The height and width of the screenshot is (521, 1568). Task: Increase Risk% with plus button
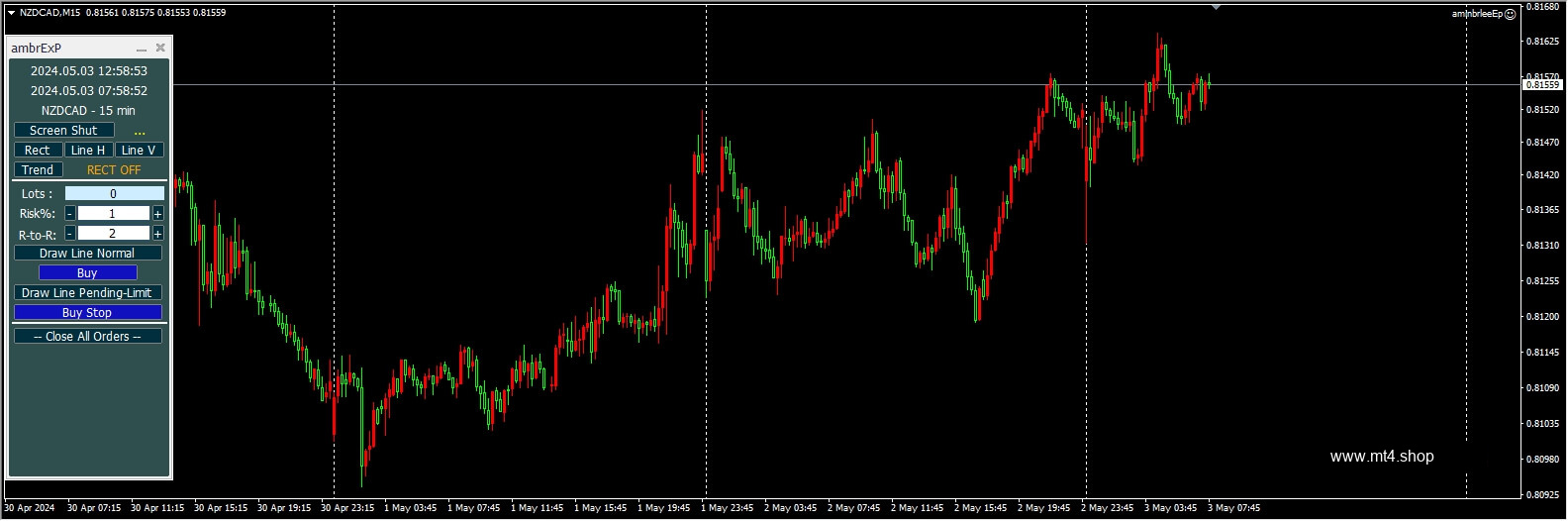pos(158,214)
